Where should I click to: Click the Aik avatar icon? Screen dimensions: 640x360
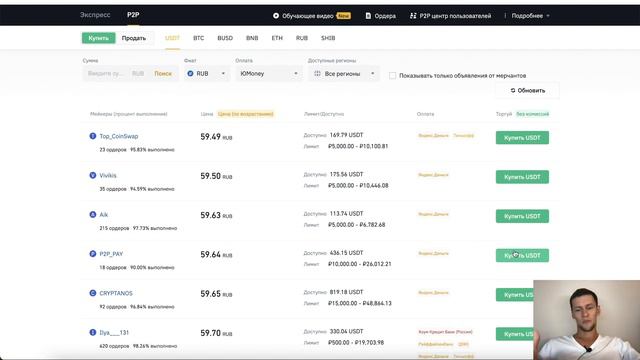[93, 214]
